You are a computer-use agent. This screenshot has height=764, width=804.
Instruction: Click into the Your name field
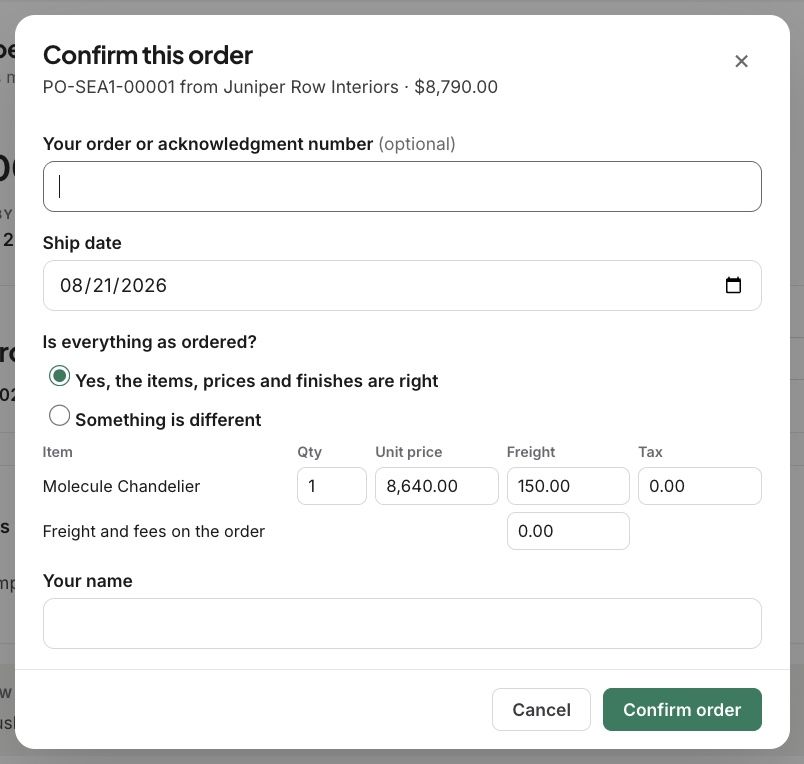(x=402, y=623)
